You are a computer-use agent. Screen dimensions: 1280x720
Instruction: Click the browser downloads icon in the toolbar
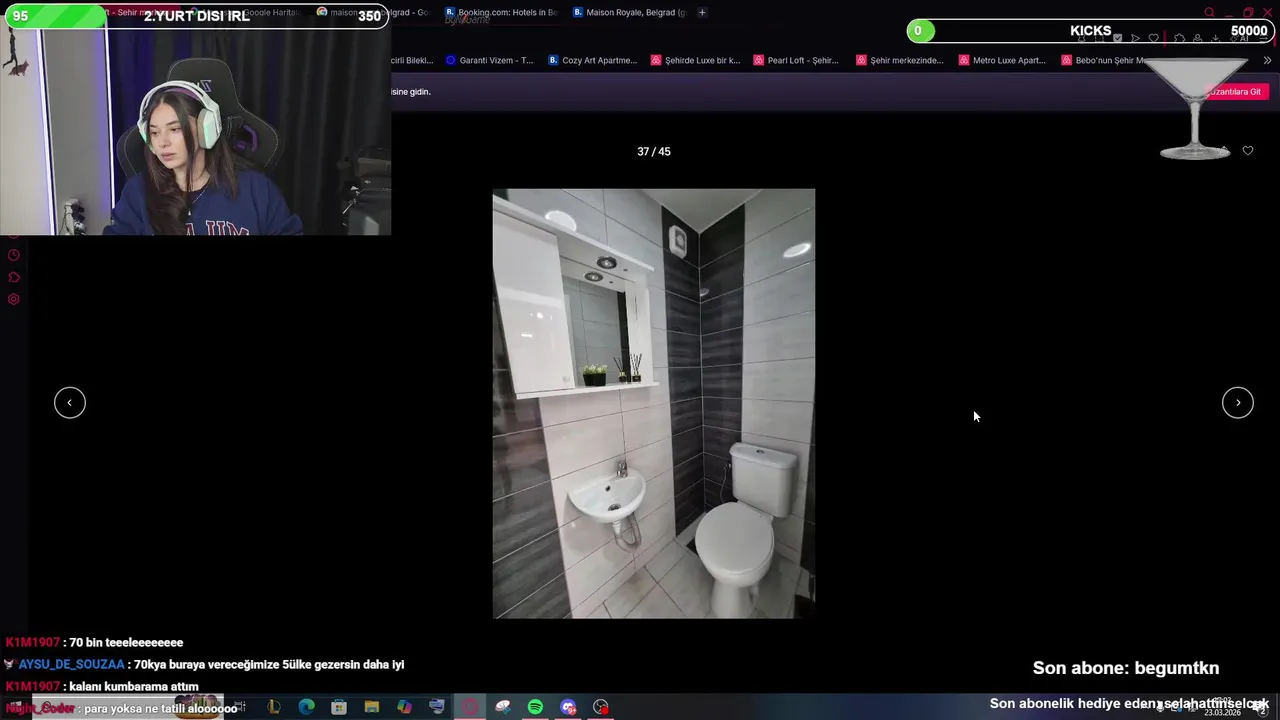pyautogui.click(x=1215, y=38)
